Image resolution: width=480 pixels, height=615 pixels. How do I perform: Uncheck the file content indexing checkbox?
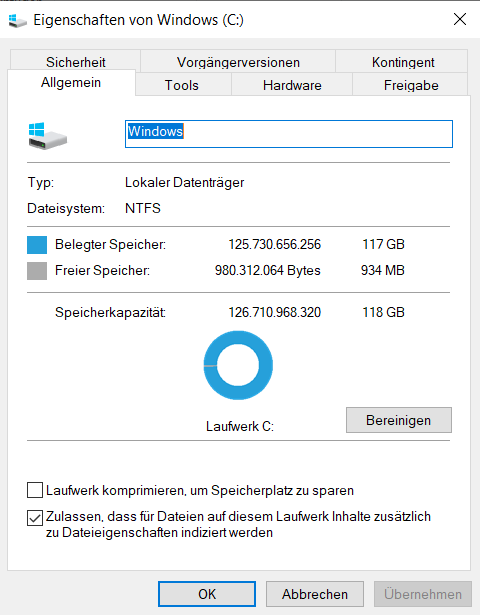point(35,518)
